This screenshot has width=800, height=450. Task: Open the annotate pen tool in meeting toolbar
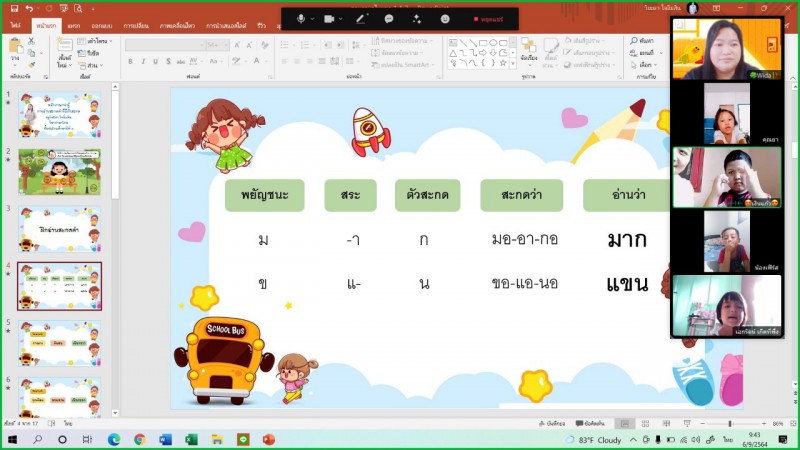pos(360,19)
